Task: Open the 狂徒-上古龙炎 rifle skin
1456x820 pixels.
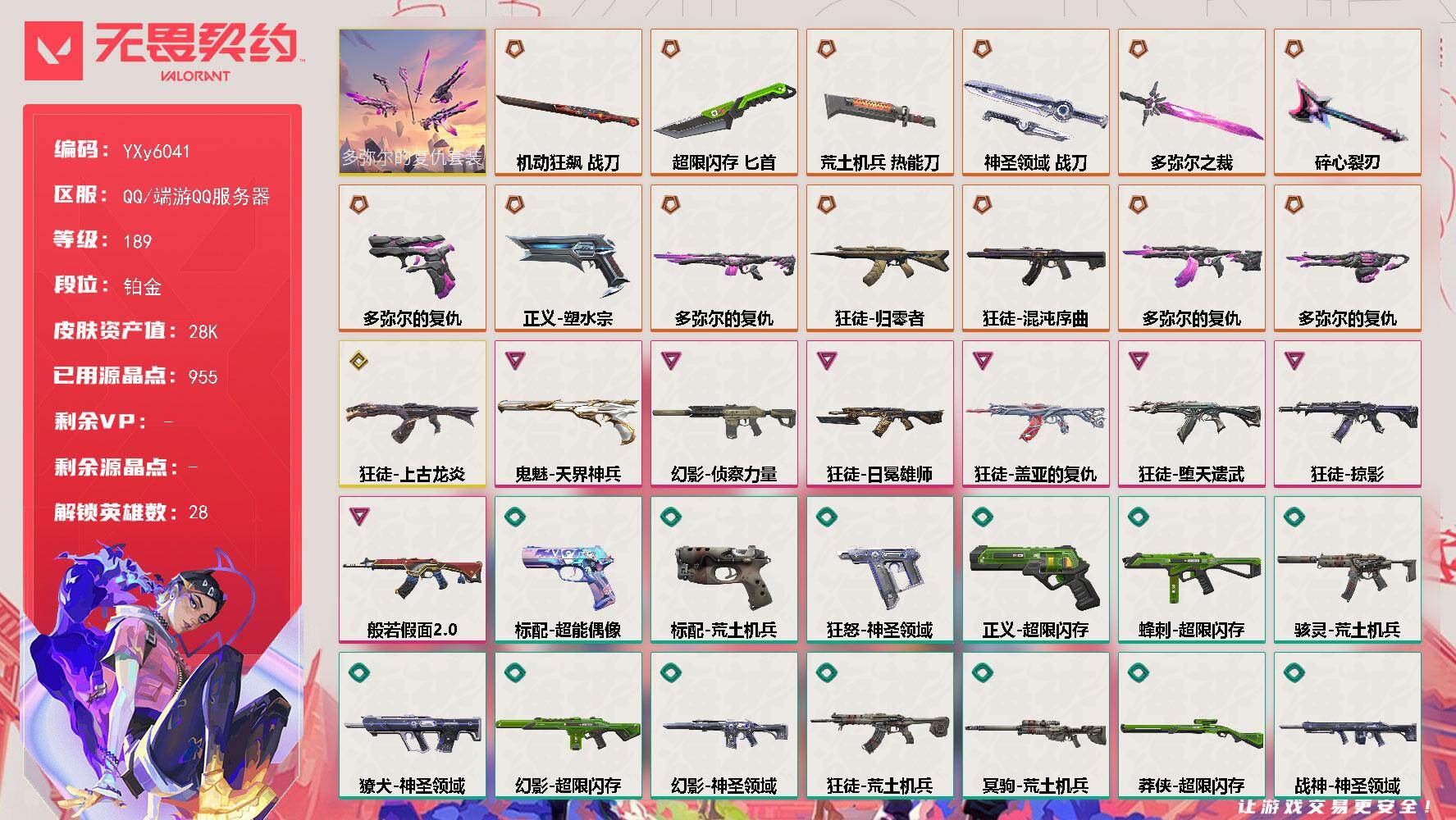Action: click(x=412, y=414)
